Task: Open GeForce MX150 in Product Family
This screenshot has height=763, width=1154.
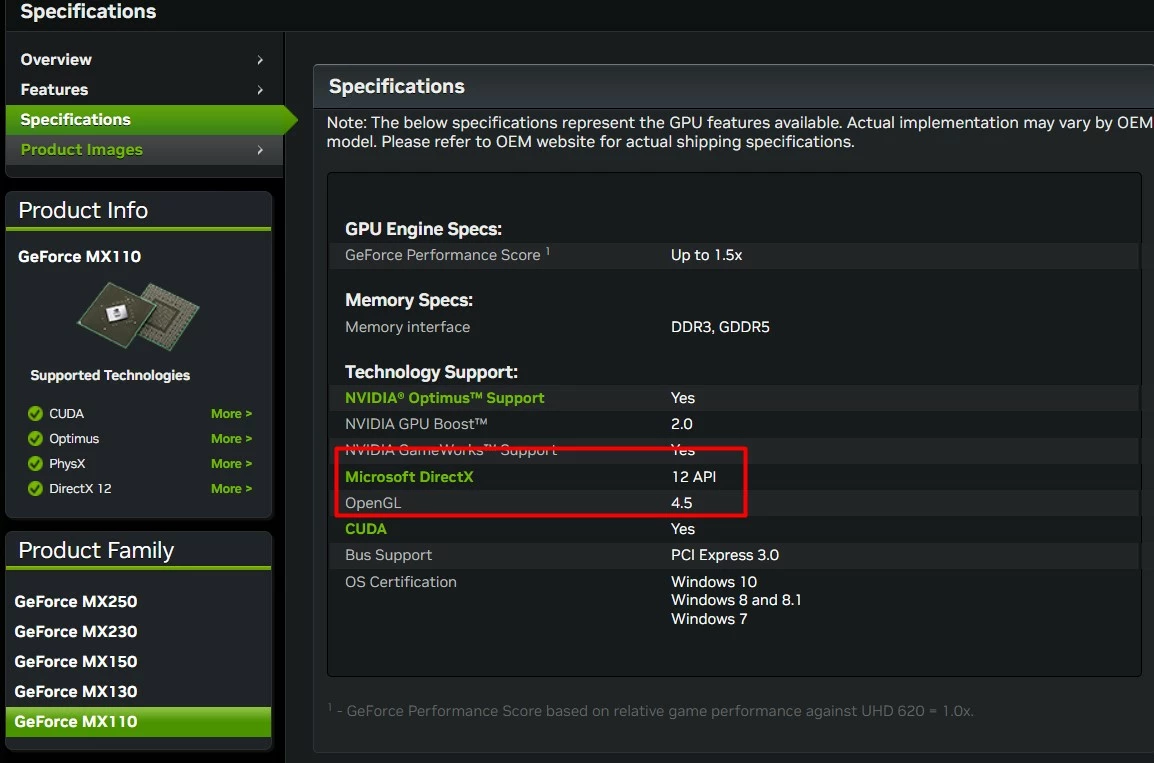Action: [x=76, y=662]
